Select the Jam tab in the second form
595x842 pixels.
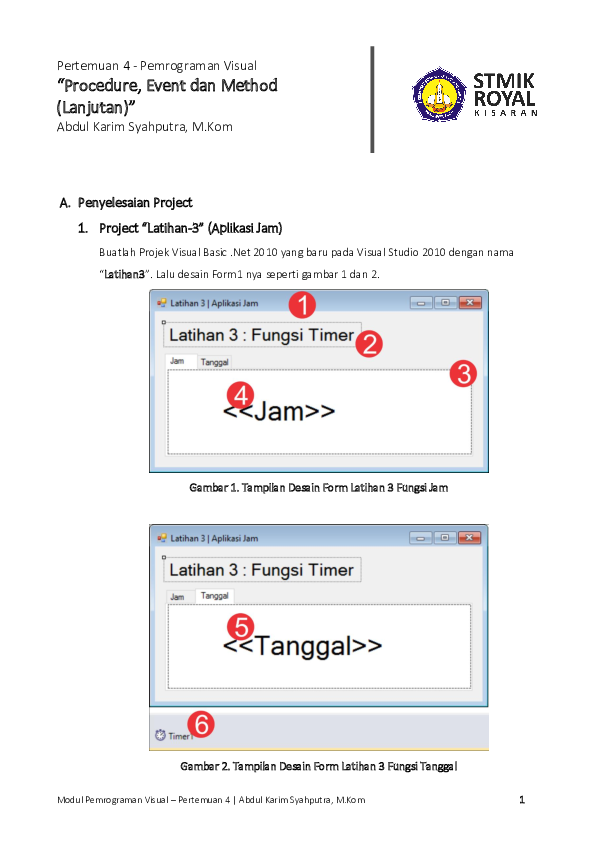pyautogui.click(x=178, y=597)
